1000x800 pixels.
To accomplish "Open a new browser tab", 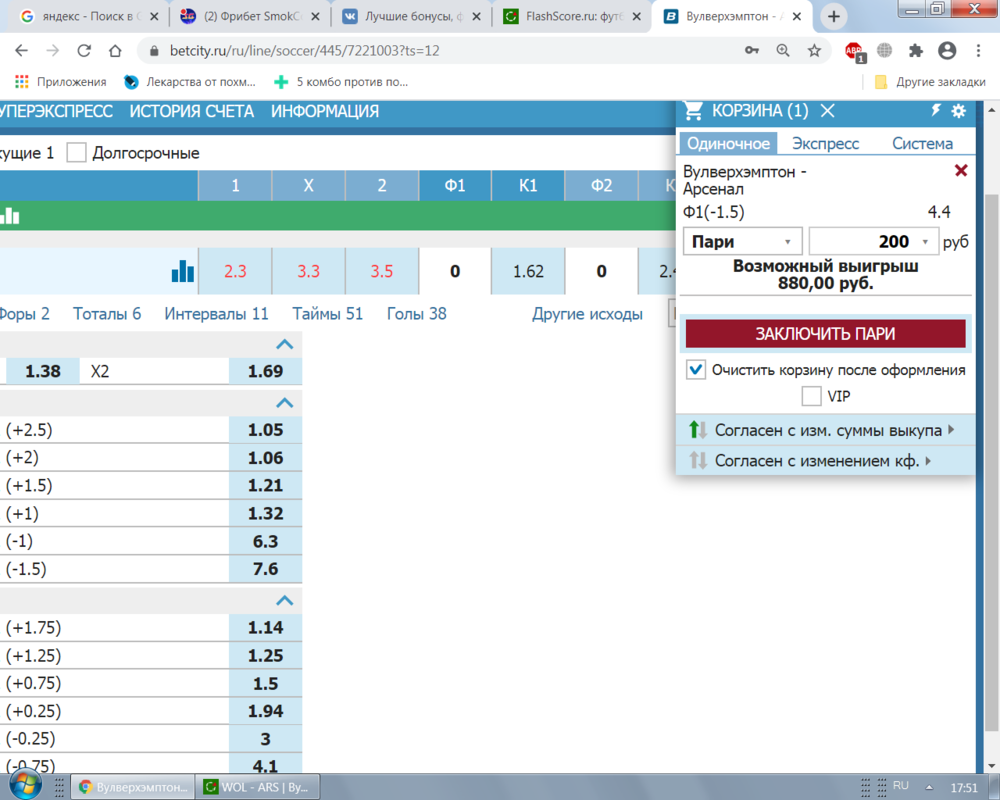I will 834,17.
